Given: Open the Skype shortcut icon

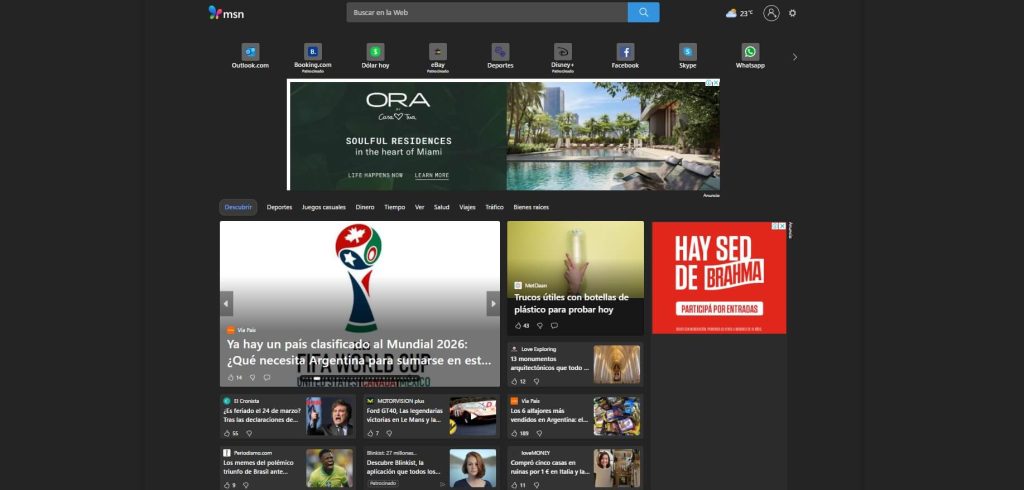Looking at the screenshot, I should (688, 52).
